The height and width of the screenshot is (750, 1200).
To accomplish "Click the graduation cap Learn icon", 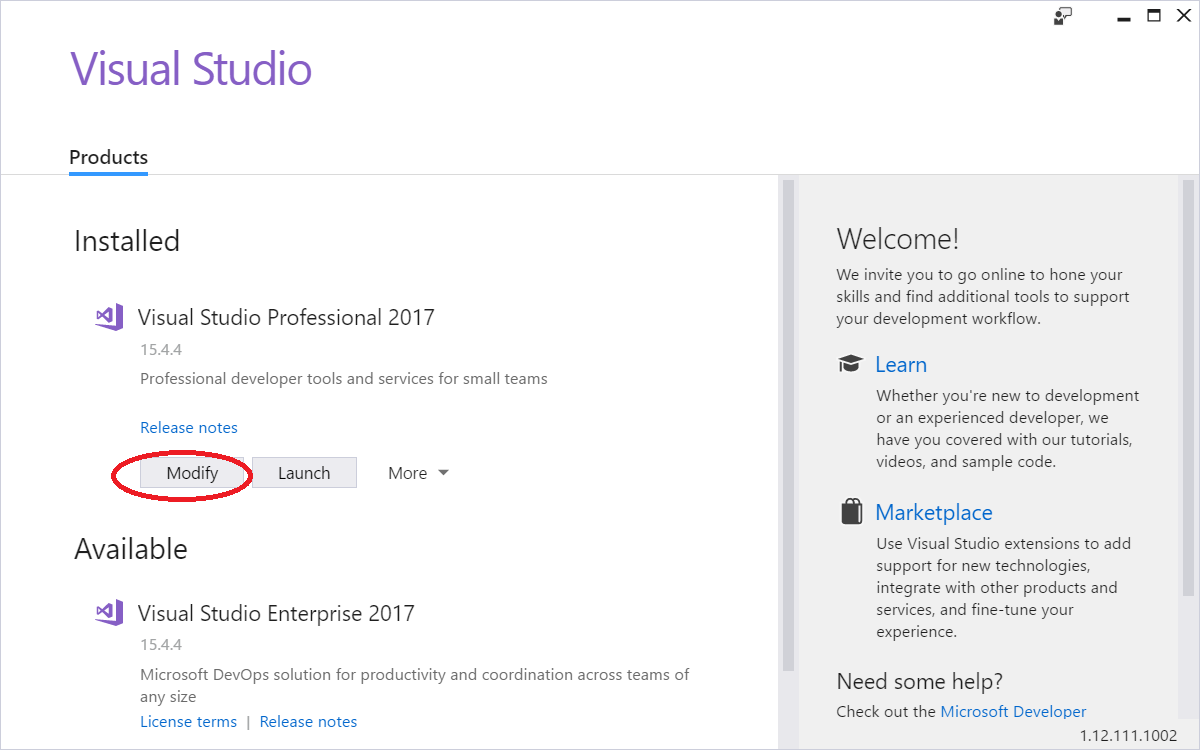I will [850, 364].
